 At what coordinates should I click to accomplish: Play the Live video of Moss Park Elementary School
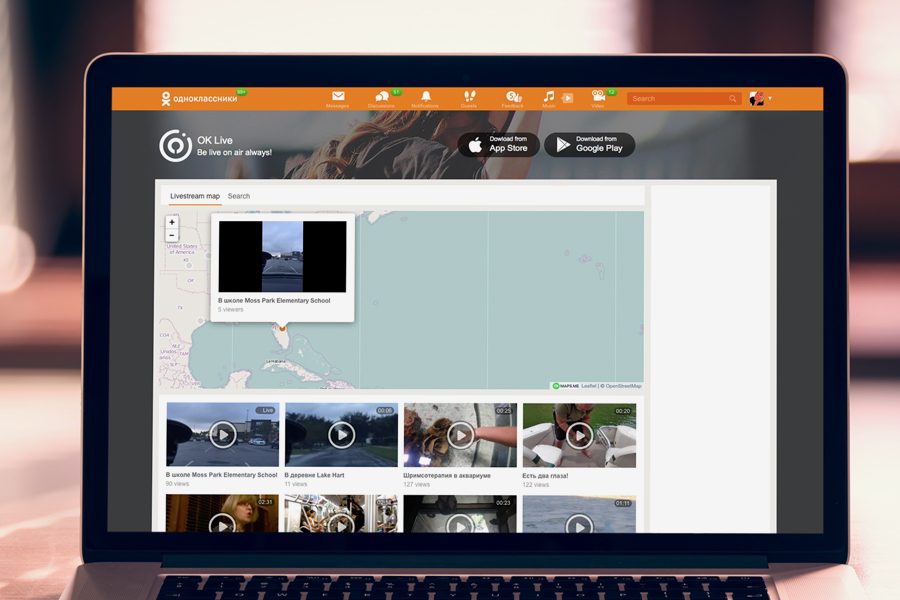click(x=223, y=435)
